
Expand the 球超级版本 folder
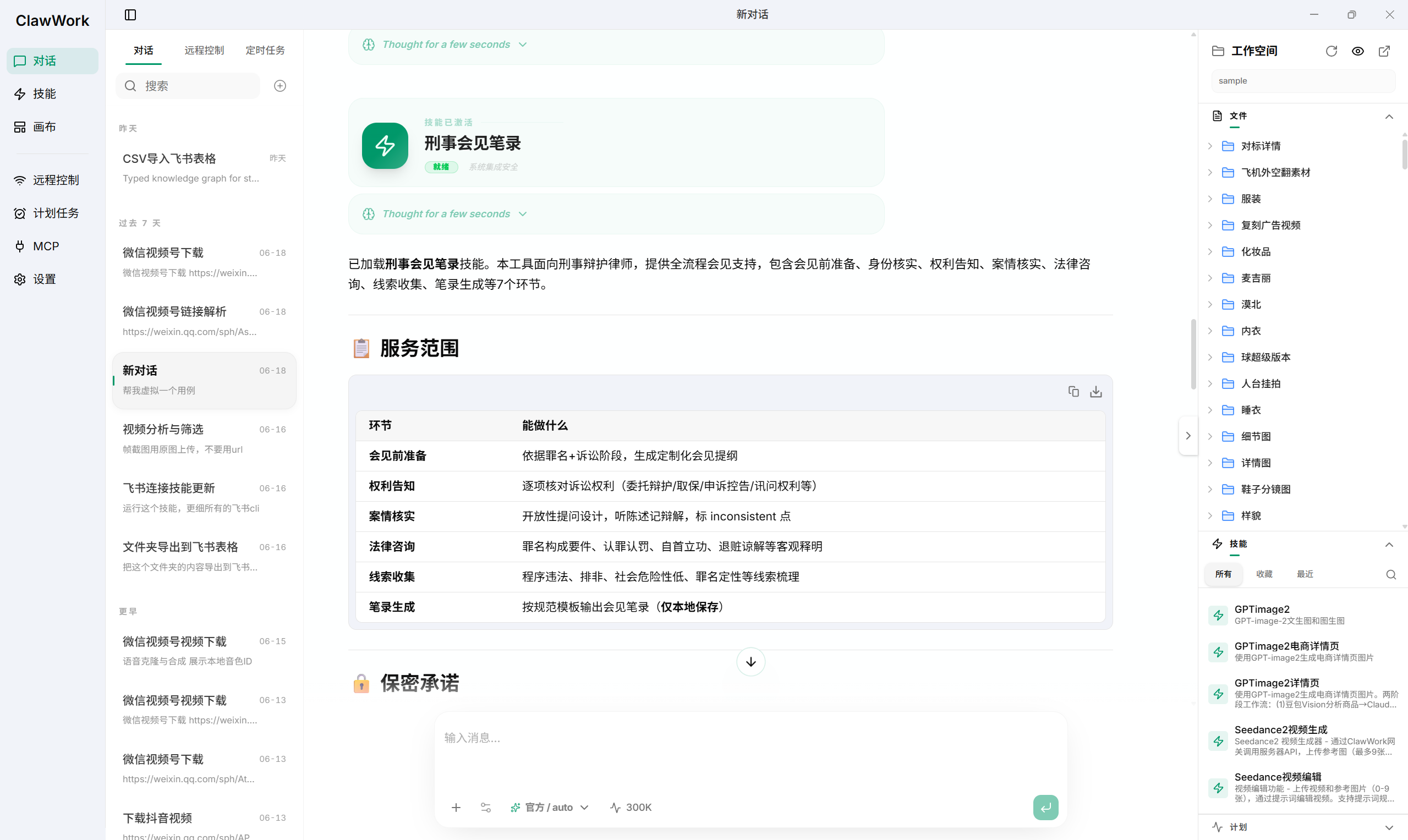click(1210, 357)
